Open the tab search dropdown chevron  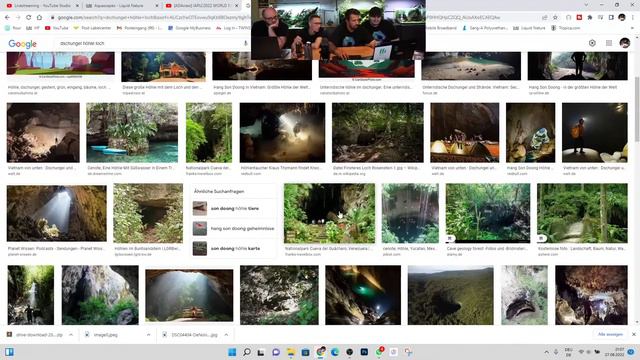coord(586,5)
